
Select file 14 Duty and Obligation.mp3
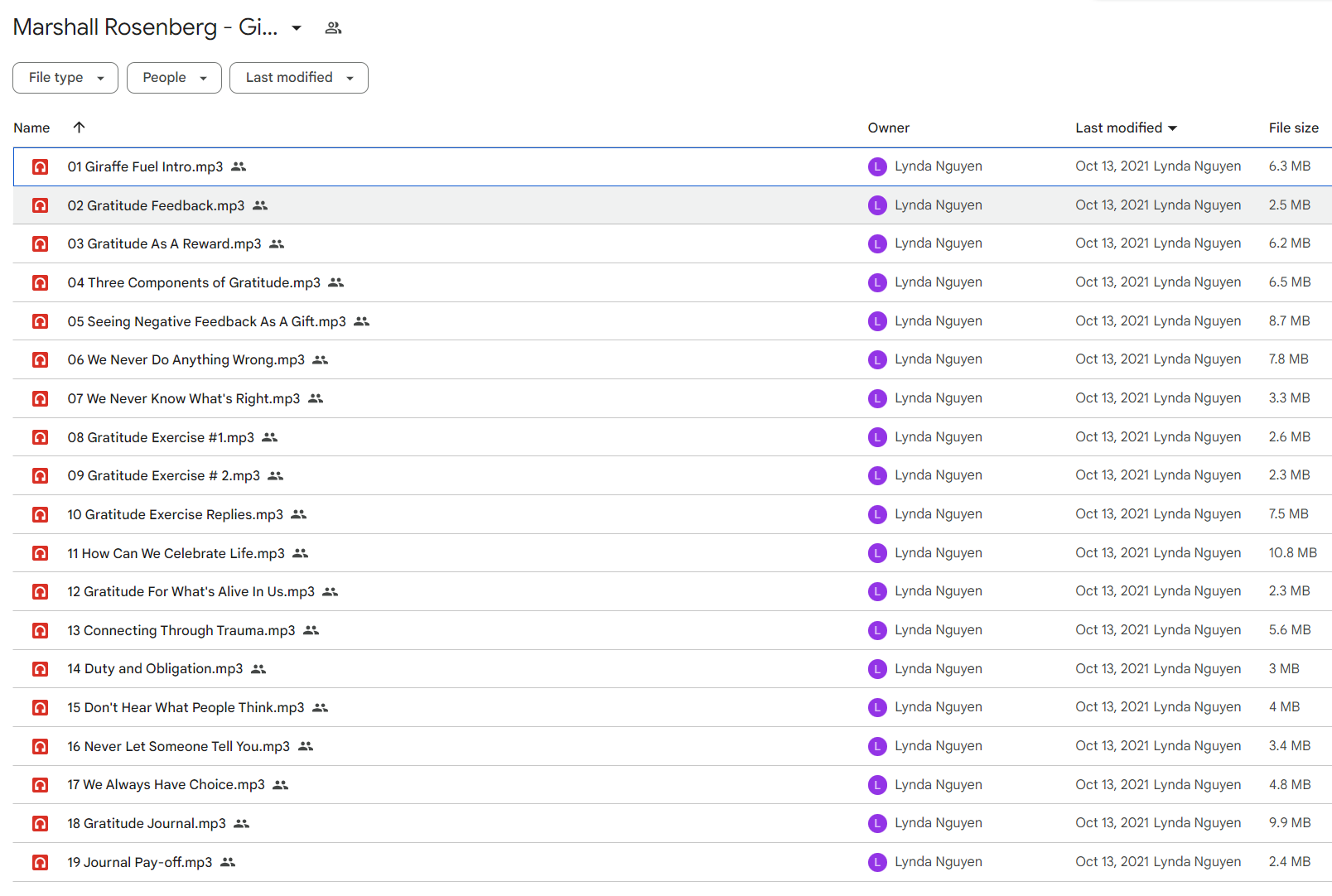(673, 669)
